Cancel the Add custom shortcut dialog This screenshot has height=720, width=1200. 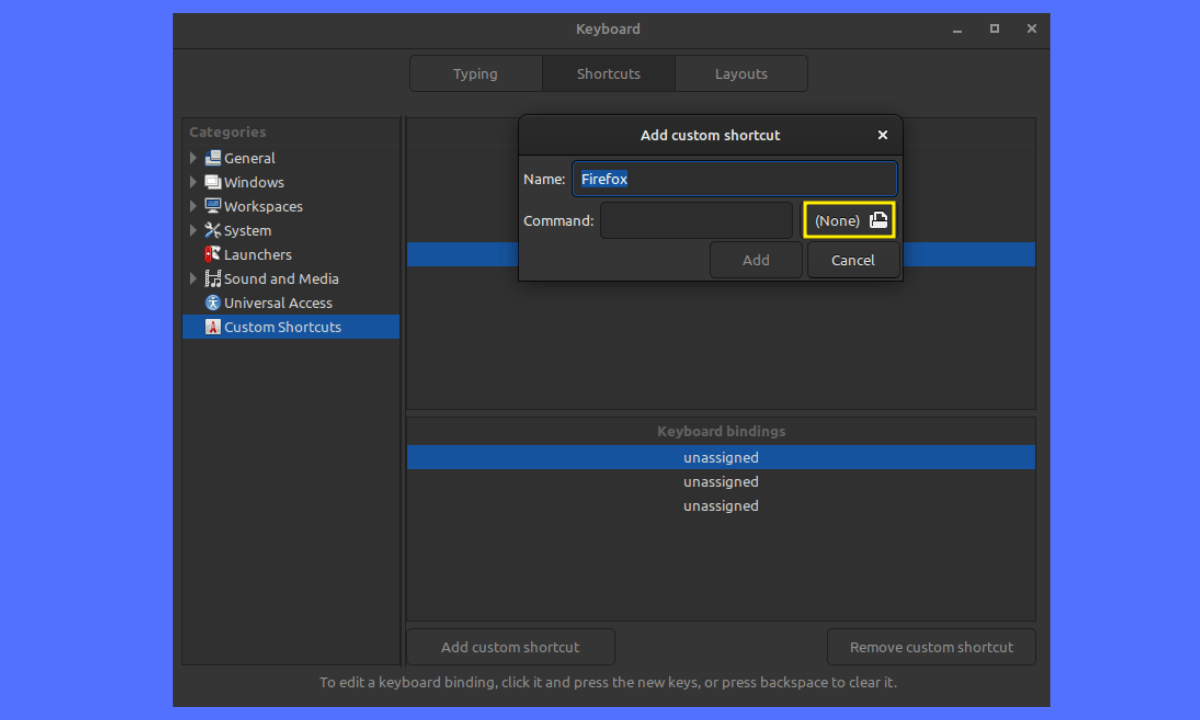(x=853, y=260)
